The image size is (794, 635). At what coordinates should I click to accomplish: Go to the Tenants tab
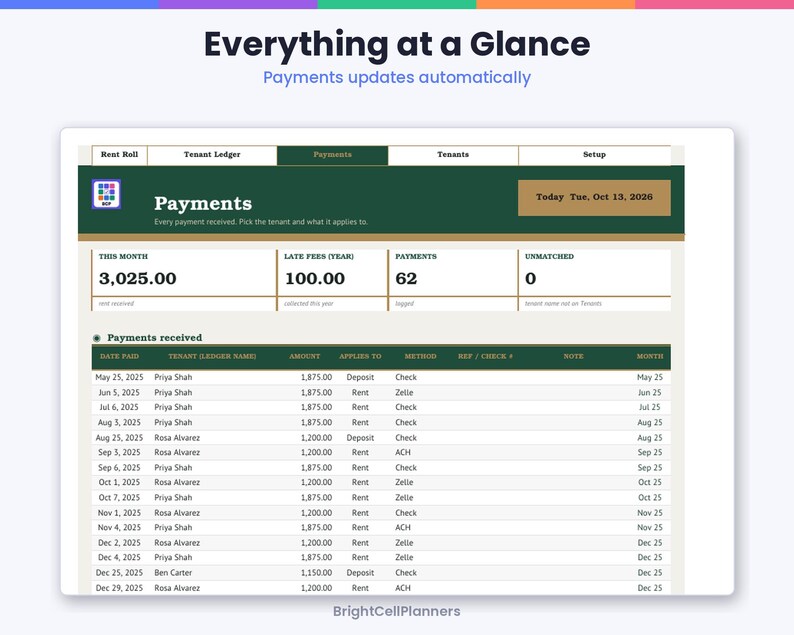453,155
